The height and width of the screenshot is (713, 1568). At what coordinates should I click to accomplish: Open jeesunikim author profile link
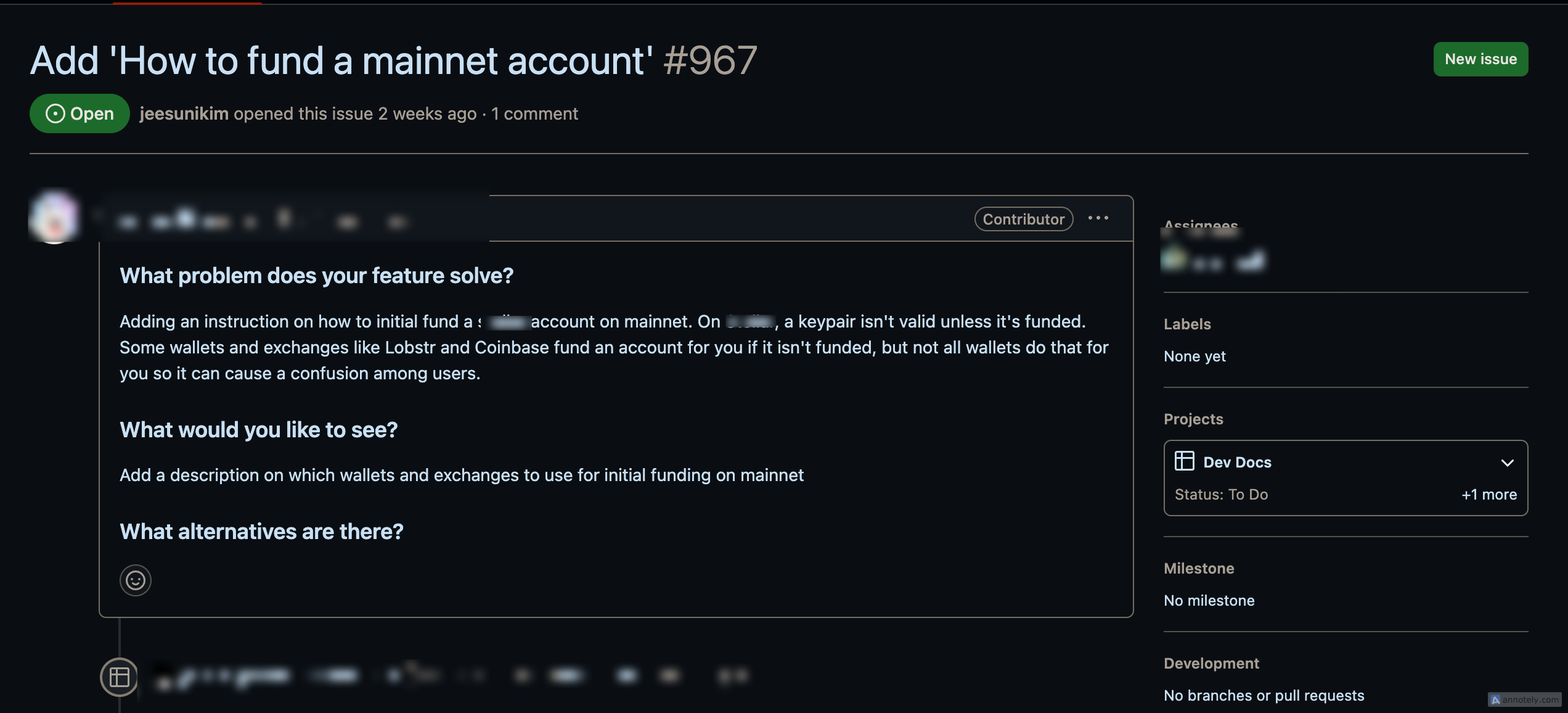coord(184,113)
